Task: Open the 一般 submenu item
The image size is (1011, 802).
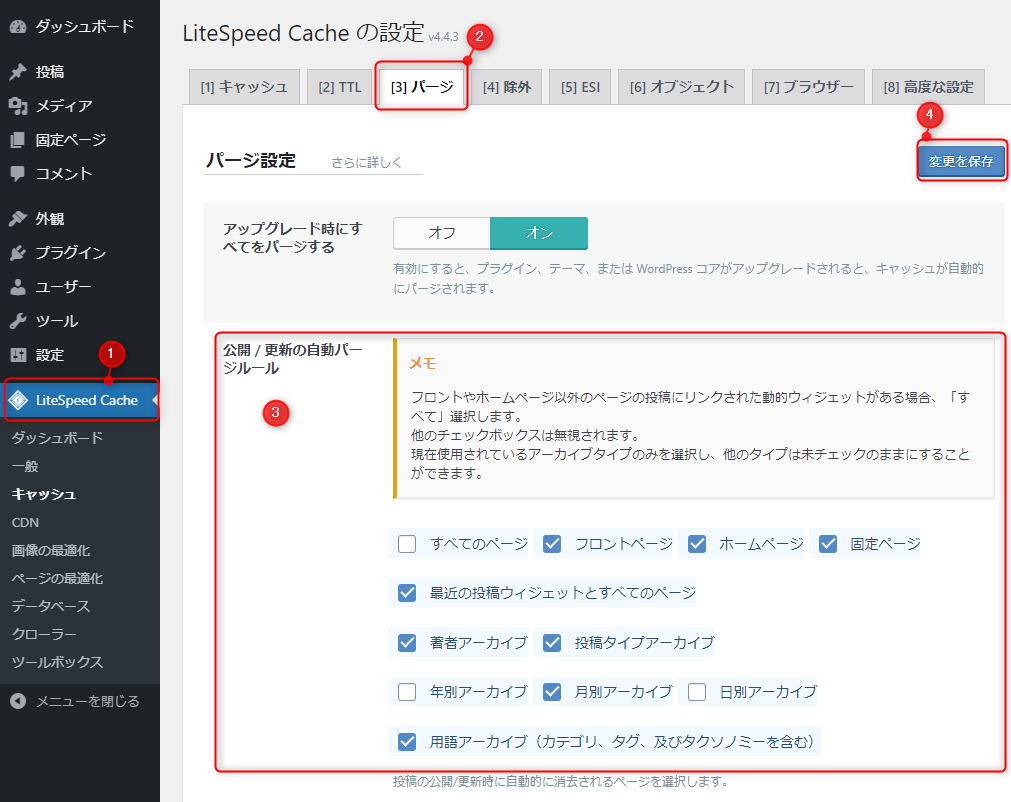Action: point(25,466)
